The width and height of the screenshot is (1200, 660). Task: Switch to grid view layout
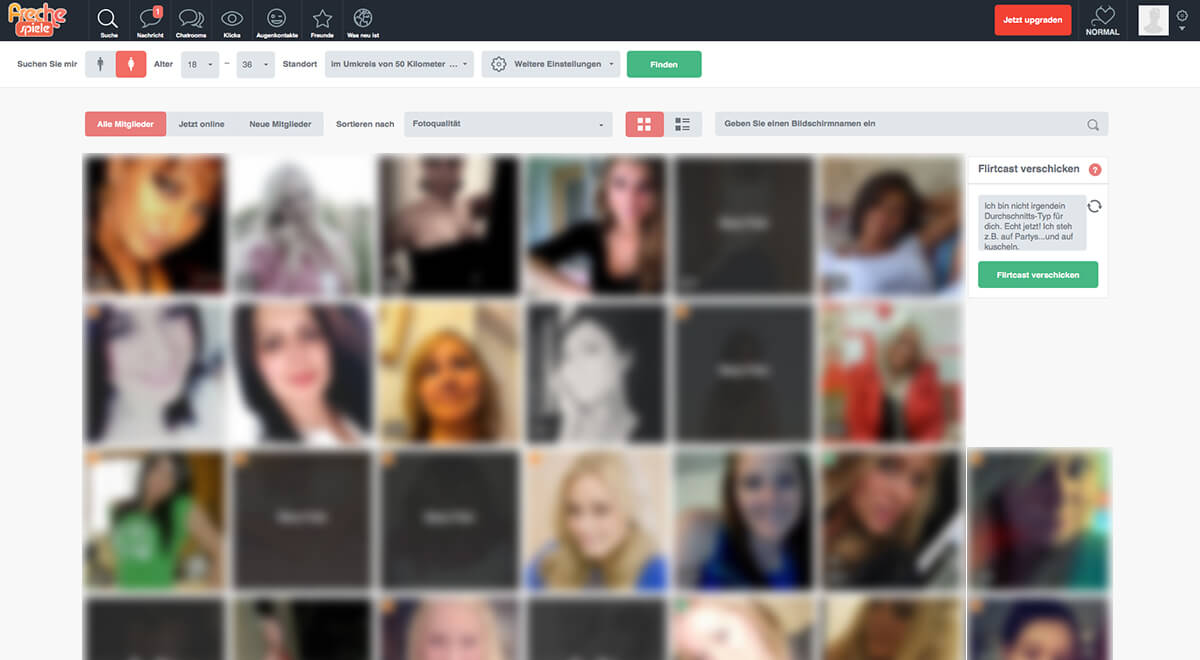pos(645,124)
